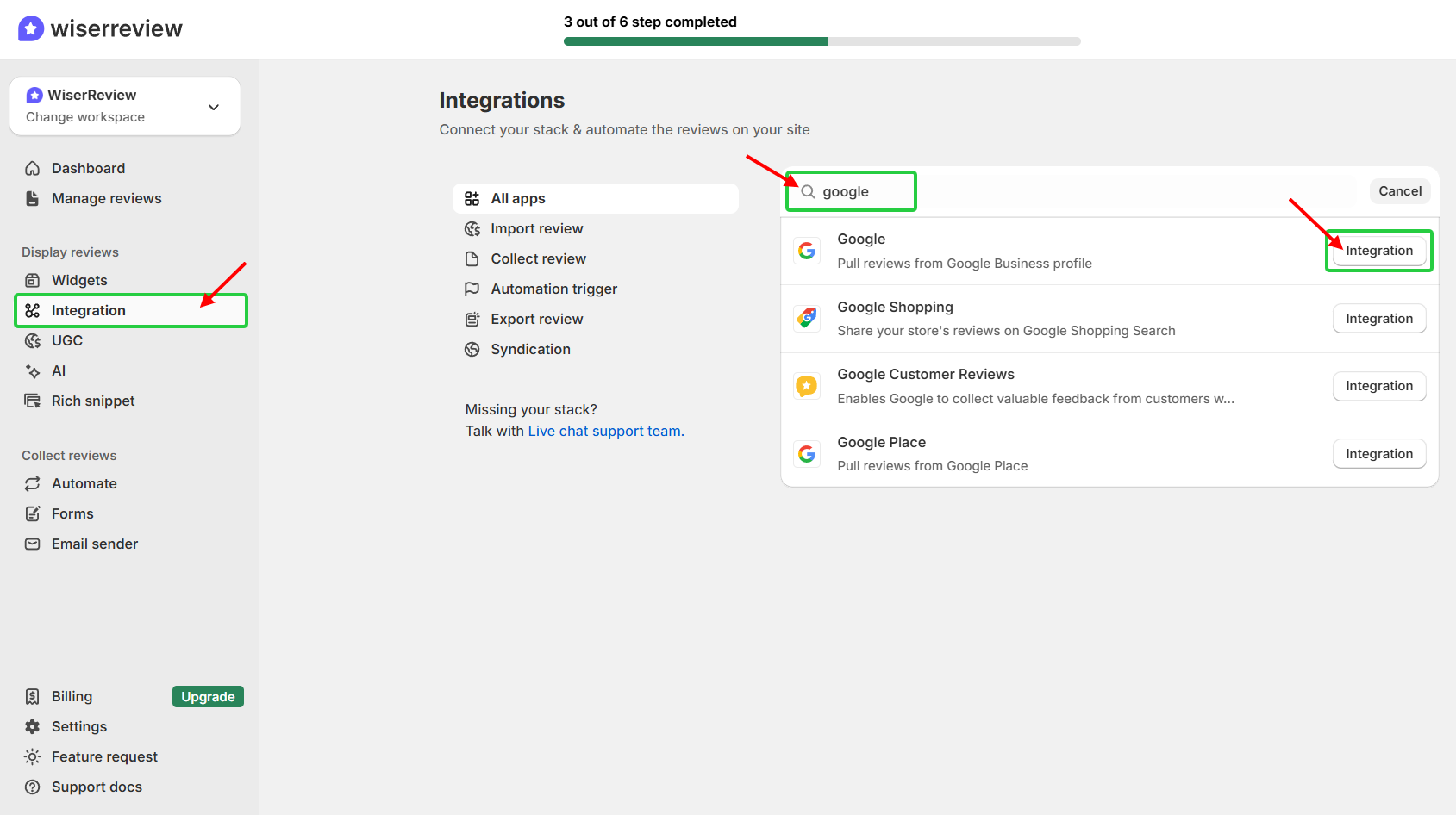The image size is (1456, 815).
Task: Click the Import review icon
Action: (x=472, y=228)
